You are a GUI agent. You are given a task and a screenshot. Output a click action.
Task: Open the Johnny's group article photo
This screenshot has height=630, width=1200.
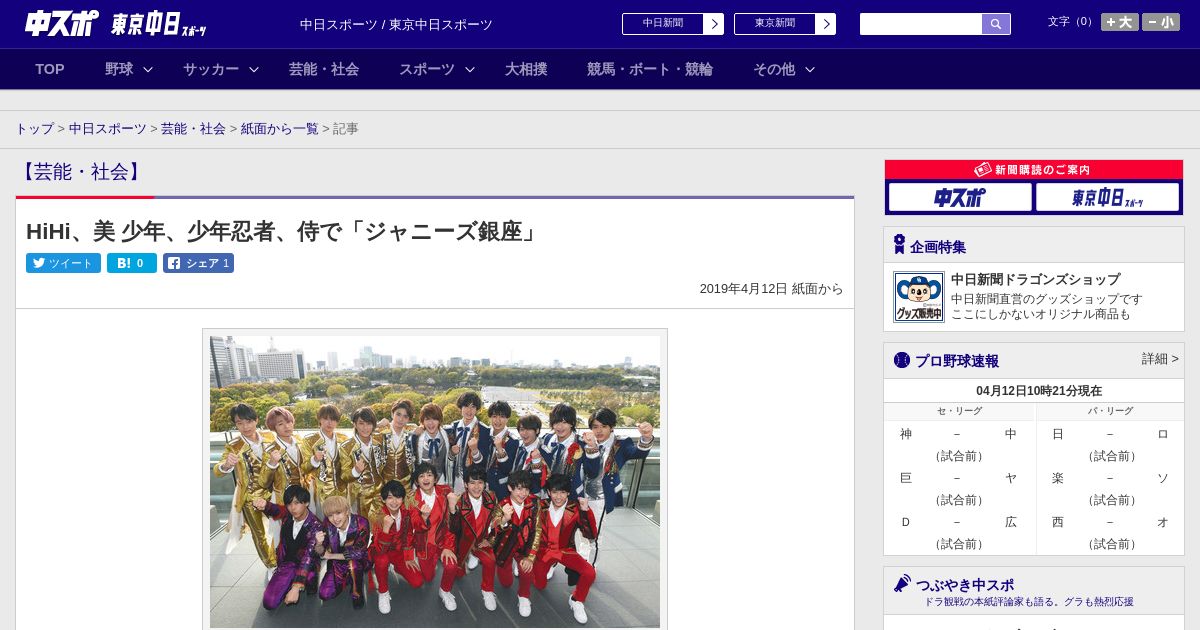435,481
